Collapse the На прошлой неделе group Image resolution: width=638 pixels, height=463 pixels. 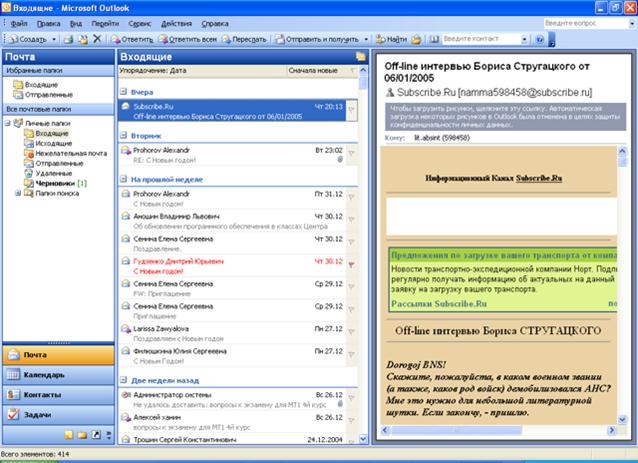[124, 179]
